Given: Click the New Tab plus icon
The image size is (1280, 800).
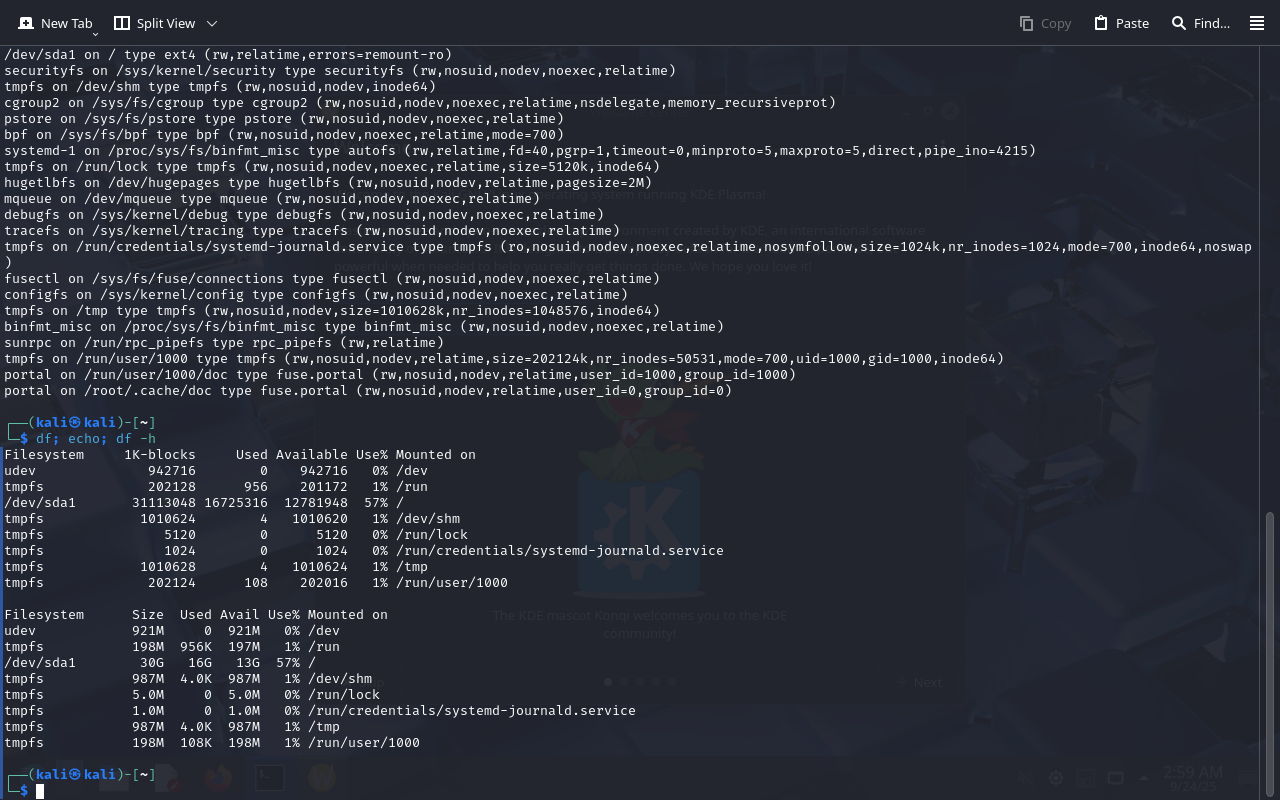Looking at the screenshot, I should 26,23.
